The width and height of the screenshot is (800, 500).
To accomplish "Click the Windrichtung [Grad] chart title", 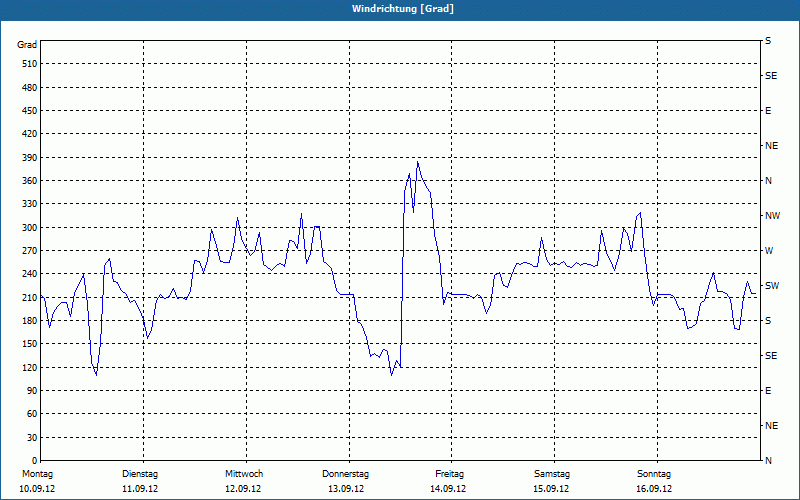I will coord(403,9).
